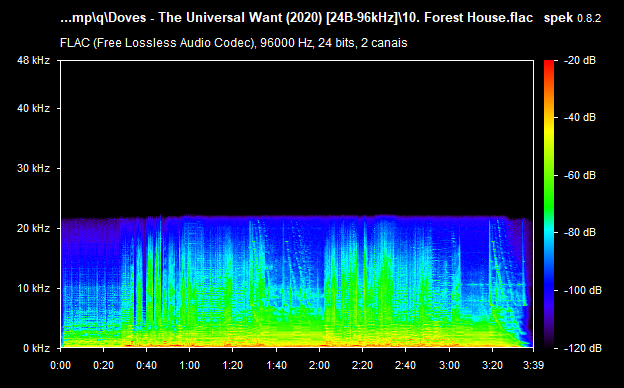Click the '-100 dB' legend label

[583, 291]
